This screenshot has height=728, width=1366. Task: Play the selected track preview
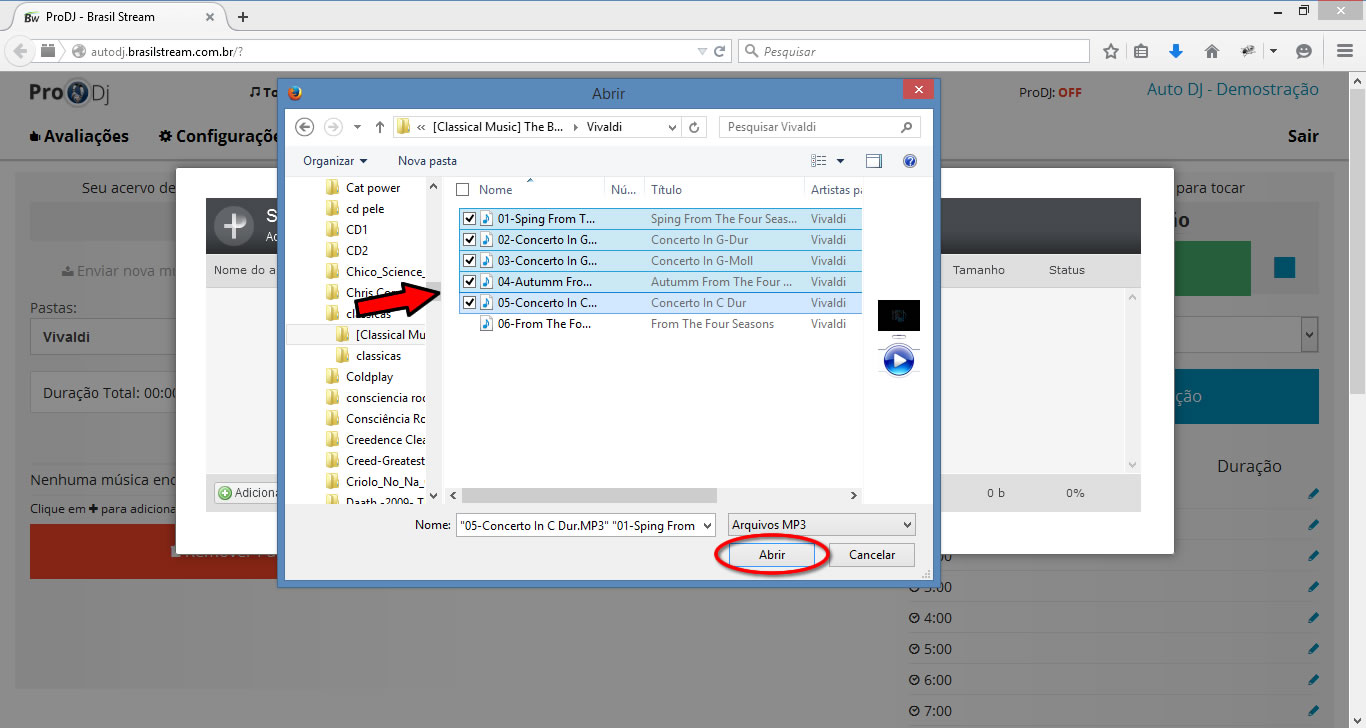tap(898, 359)
